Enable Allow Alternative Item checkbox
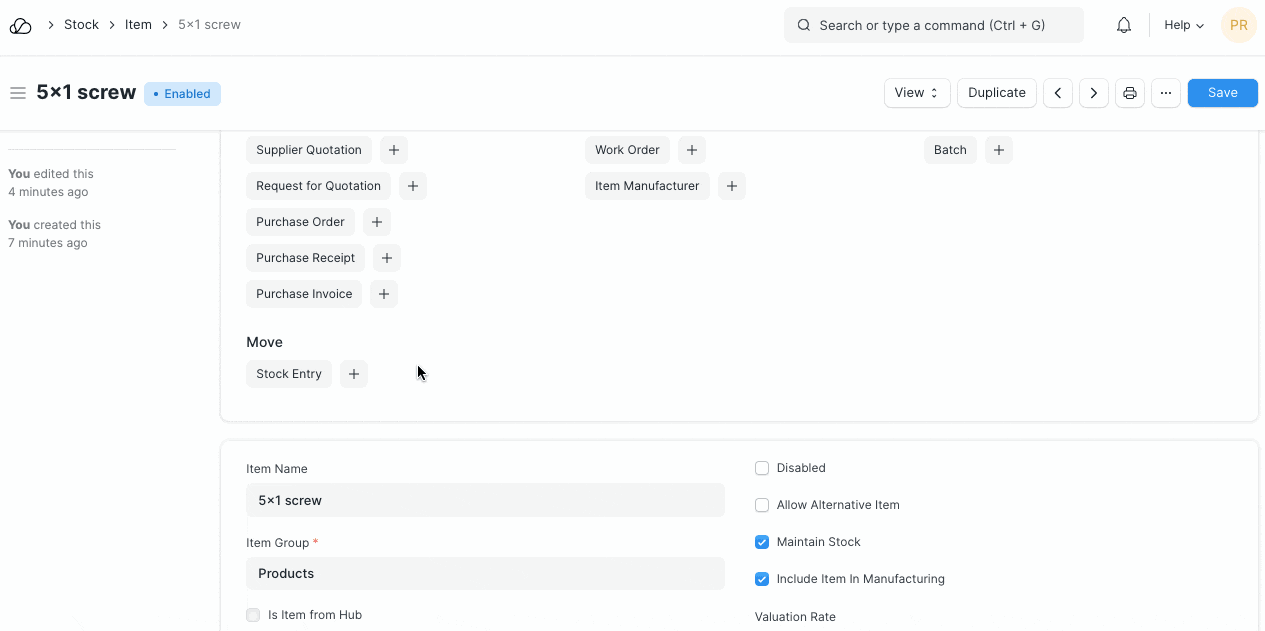The width and height of the screenshot is (1265, 631). [x=762, y=505]
